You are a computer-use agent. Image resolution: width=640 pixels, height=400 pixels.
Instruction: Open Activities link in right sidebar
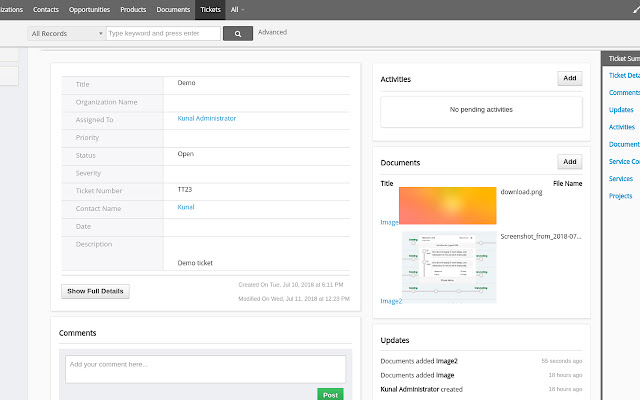[622, 127]
